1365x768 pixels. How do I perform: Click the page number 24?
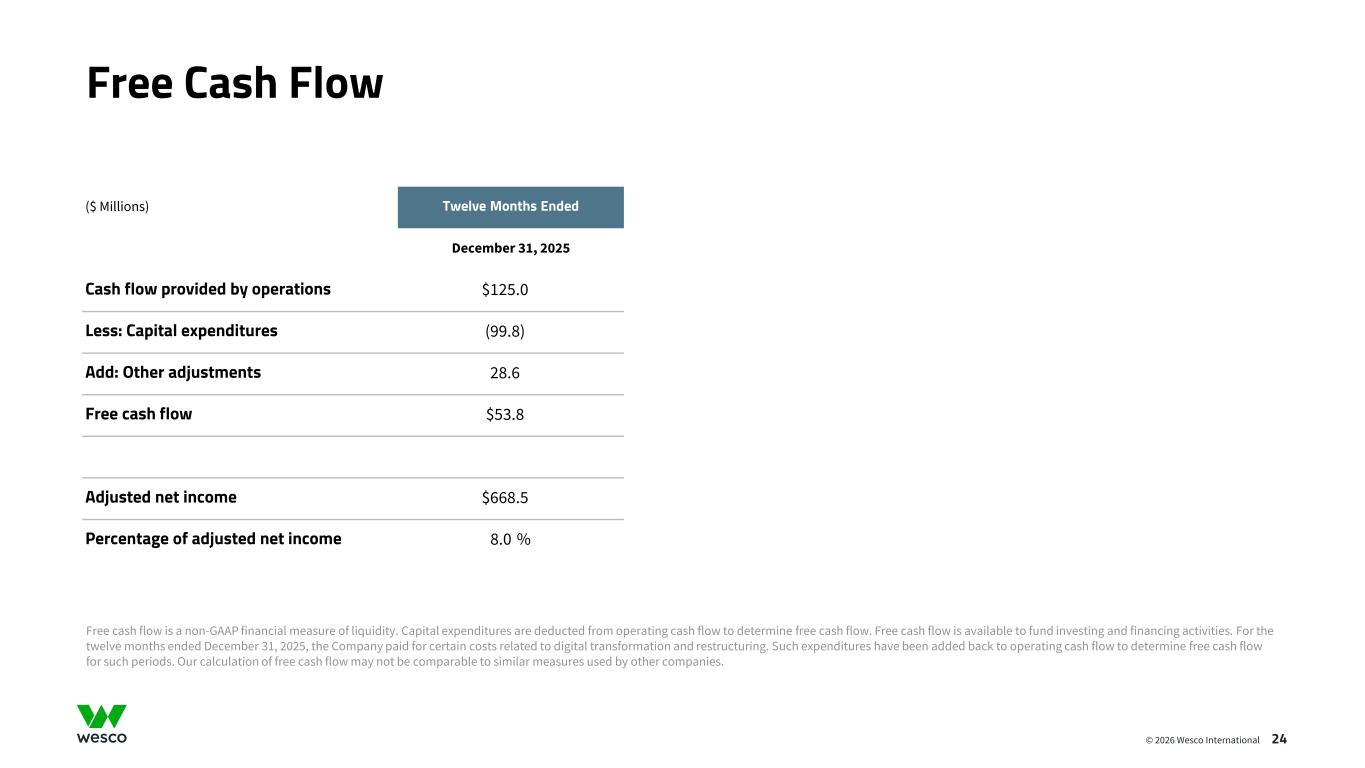tap(1279, 739)
